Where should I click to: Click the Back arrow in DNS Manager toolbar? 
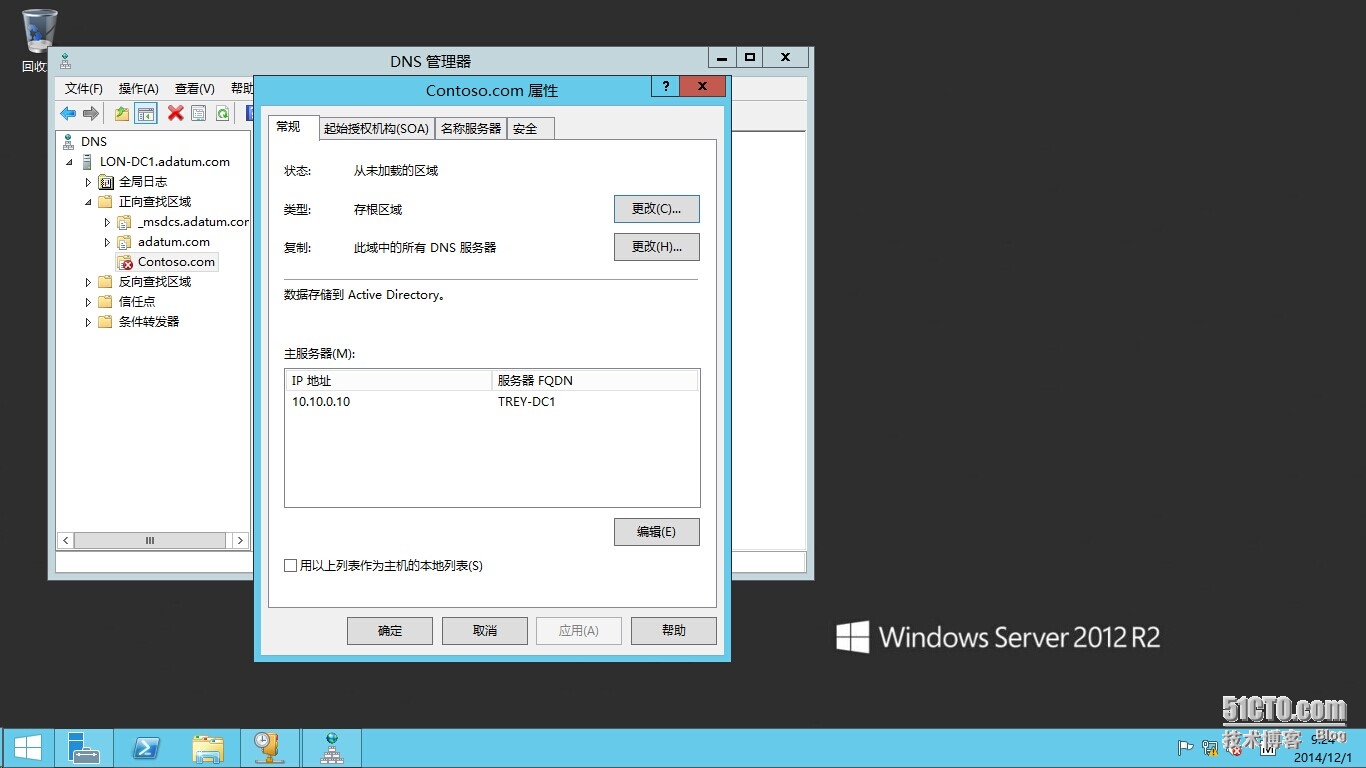pos(68,114)
